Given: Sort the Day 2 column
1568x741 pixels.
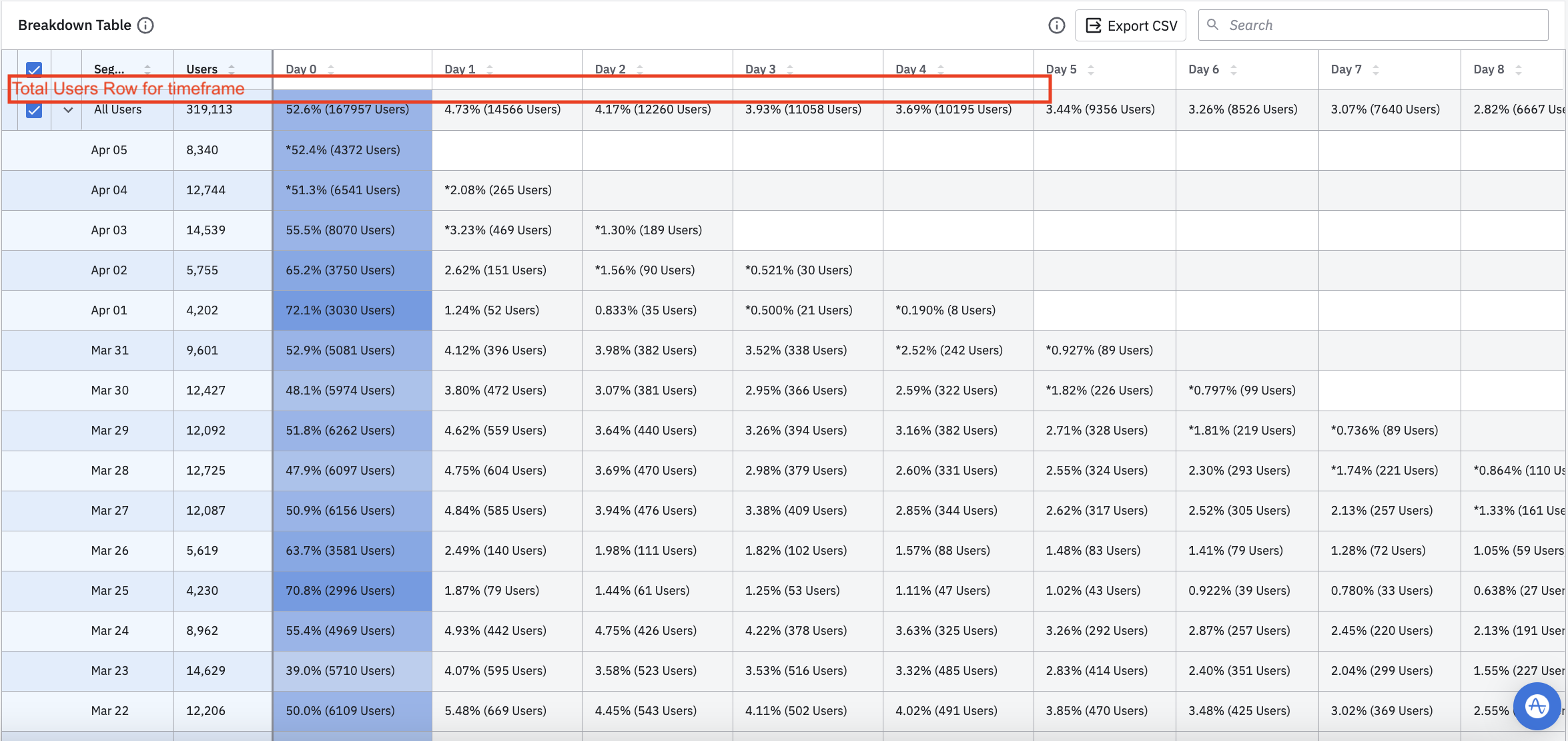Looking at the screenshot, I should (640, 69).
